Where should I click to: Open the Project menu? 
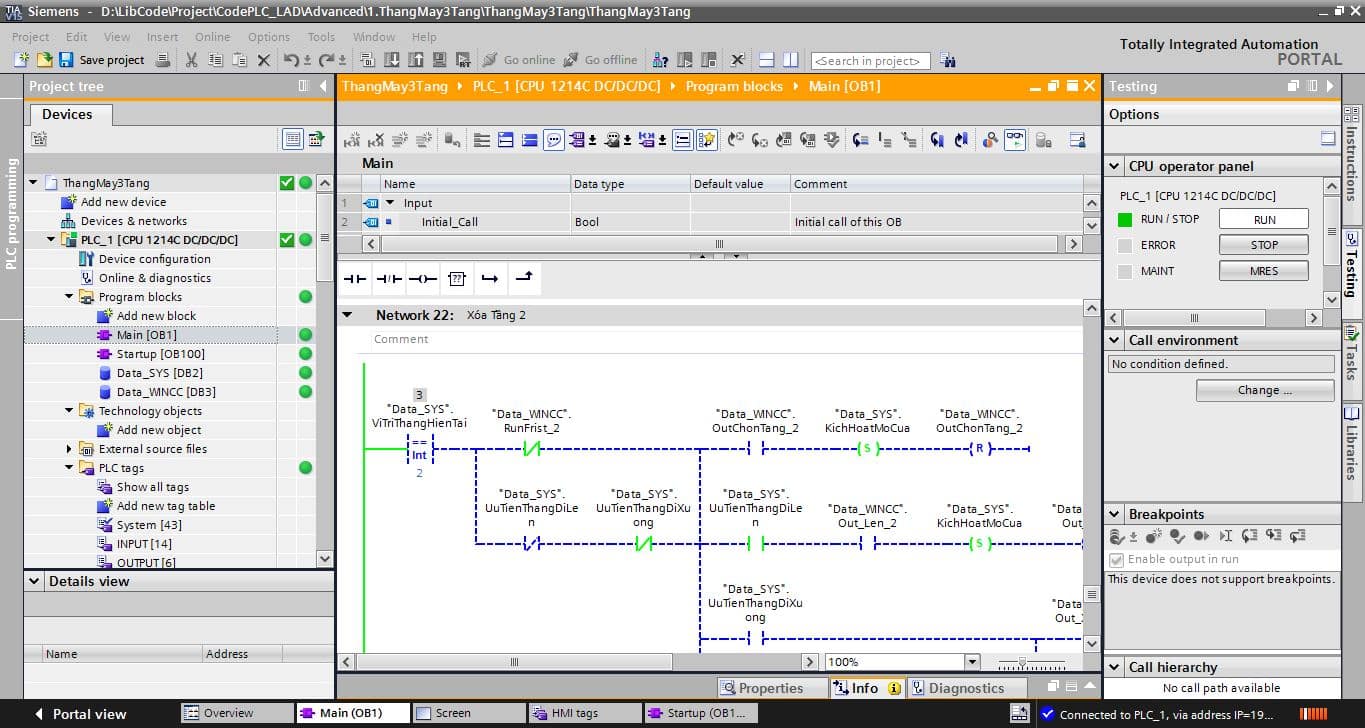(30, 37)
